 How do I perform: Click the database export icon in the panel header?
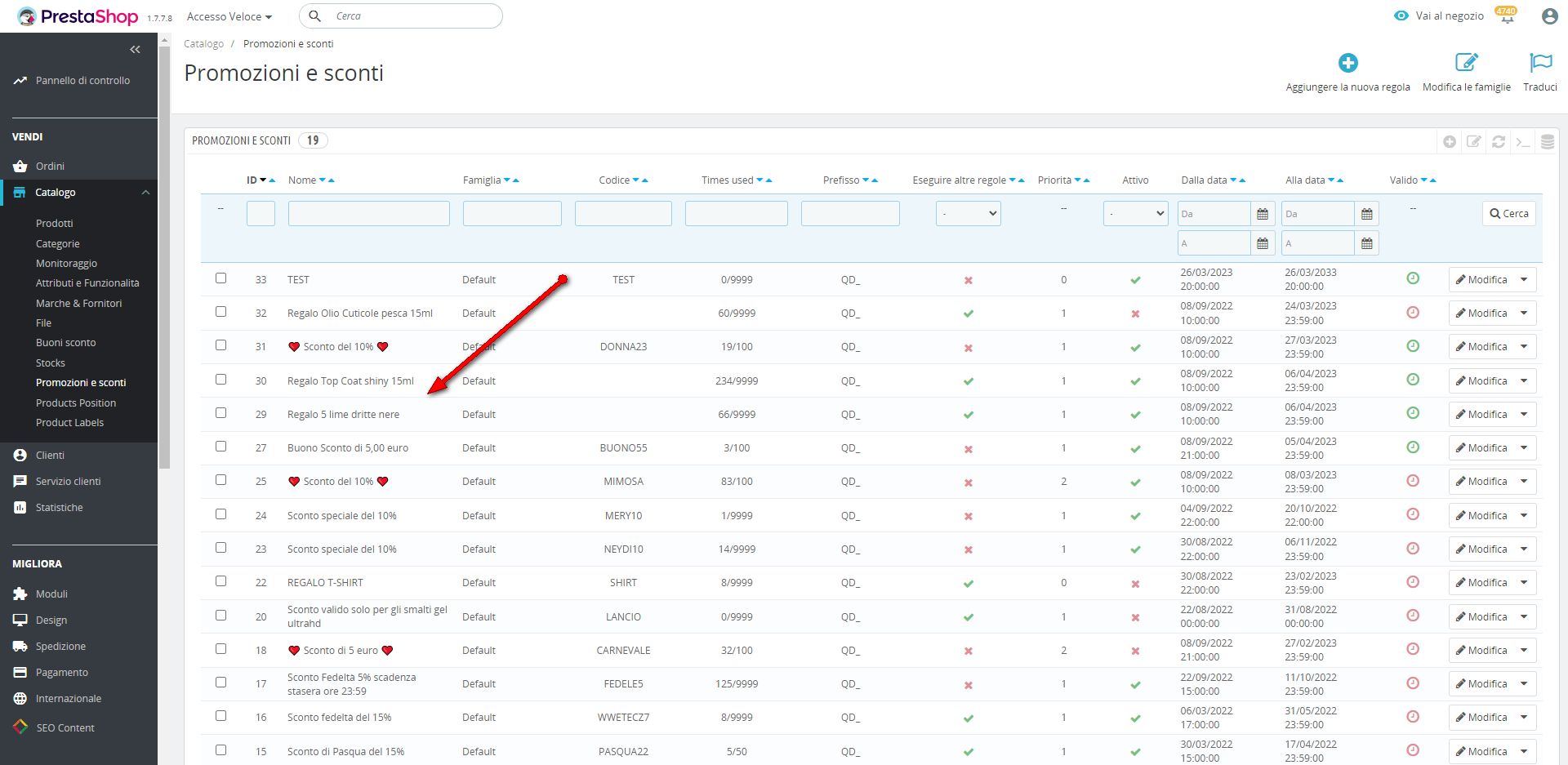click(1548, 141)
